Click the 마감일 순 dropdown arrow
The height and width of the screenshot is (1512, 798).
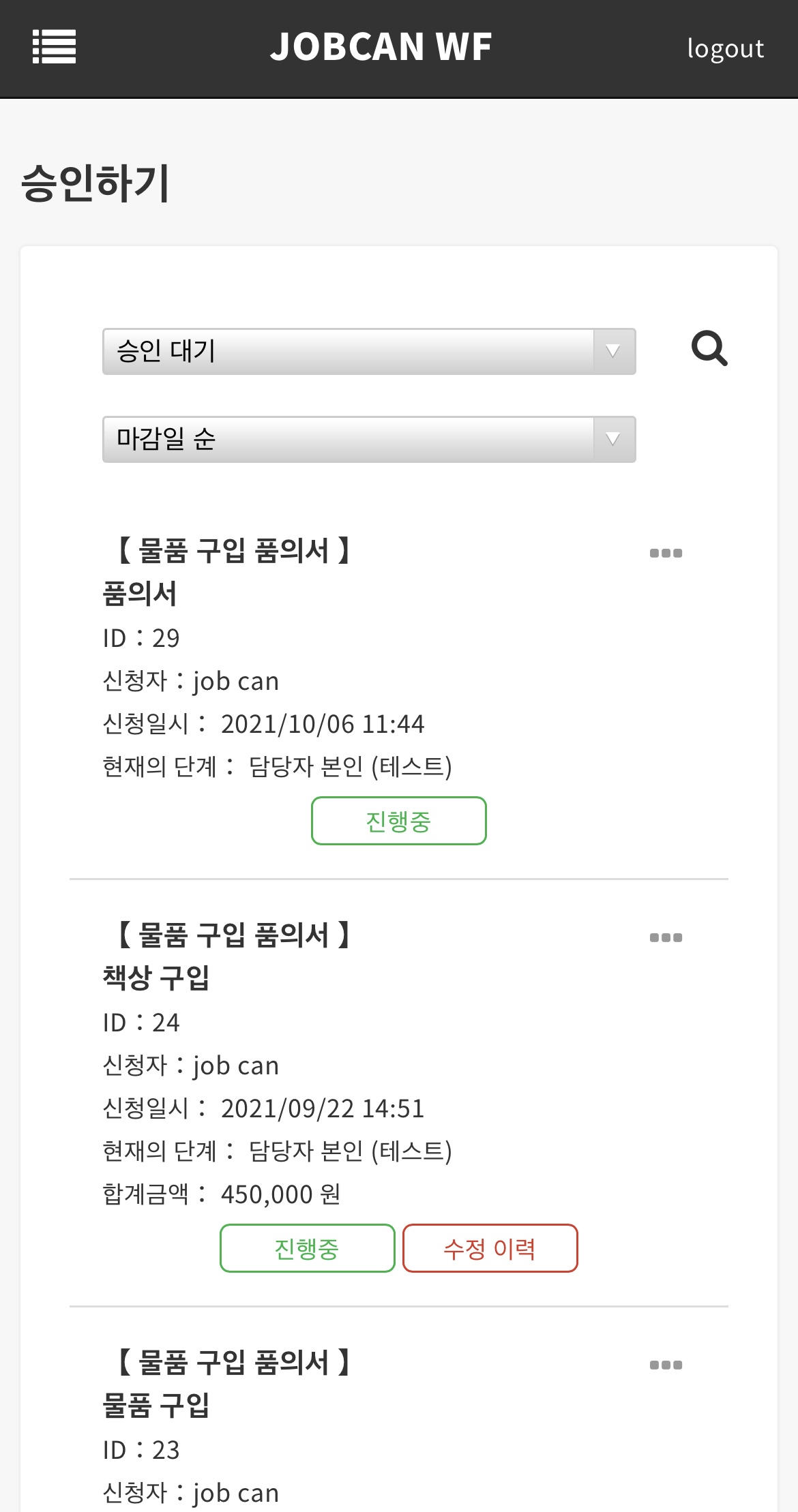[x=613, y=440]
